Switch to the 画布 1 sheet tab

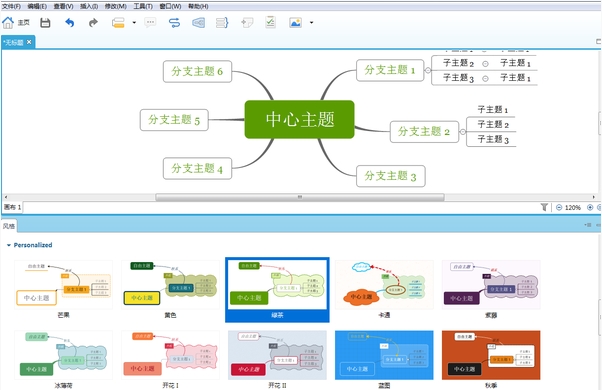click(x=12, y=207)
